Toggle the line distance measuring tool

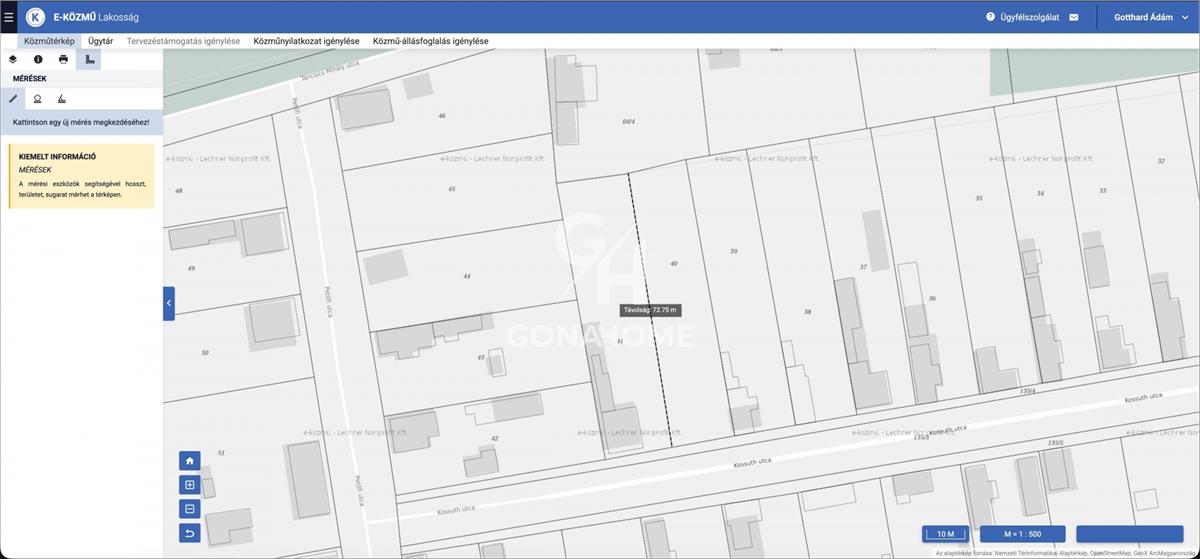tap(13, 99)
